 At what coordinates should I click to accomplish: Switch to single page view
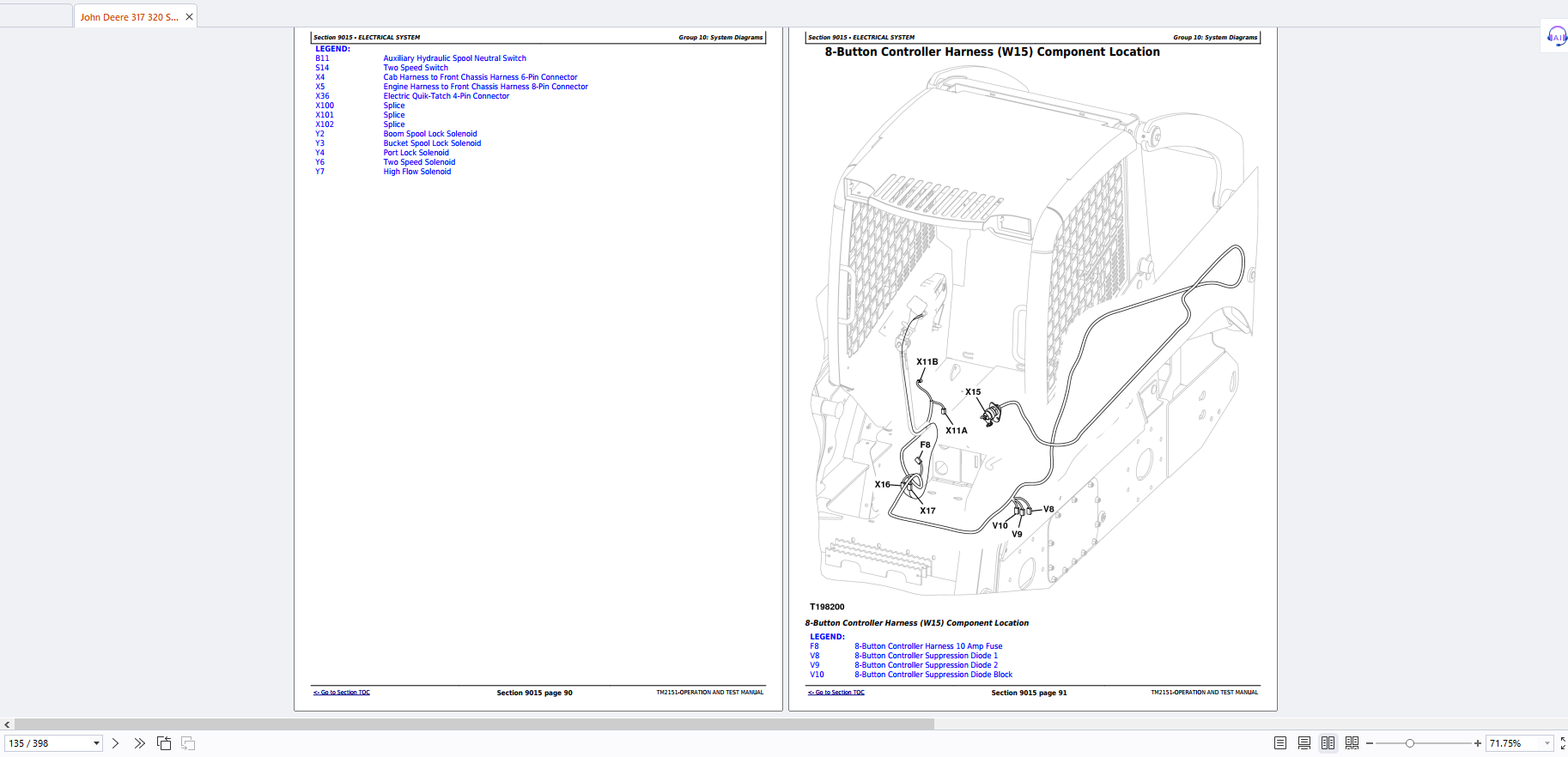(x=1280, y=743)
